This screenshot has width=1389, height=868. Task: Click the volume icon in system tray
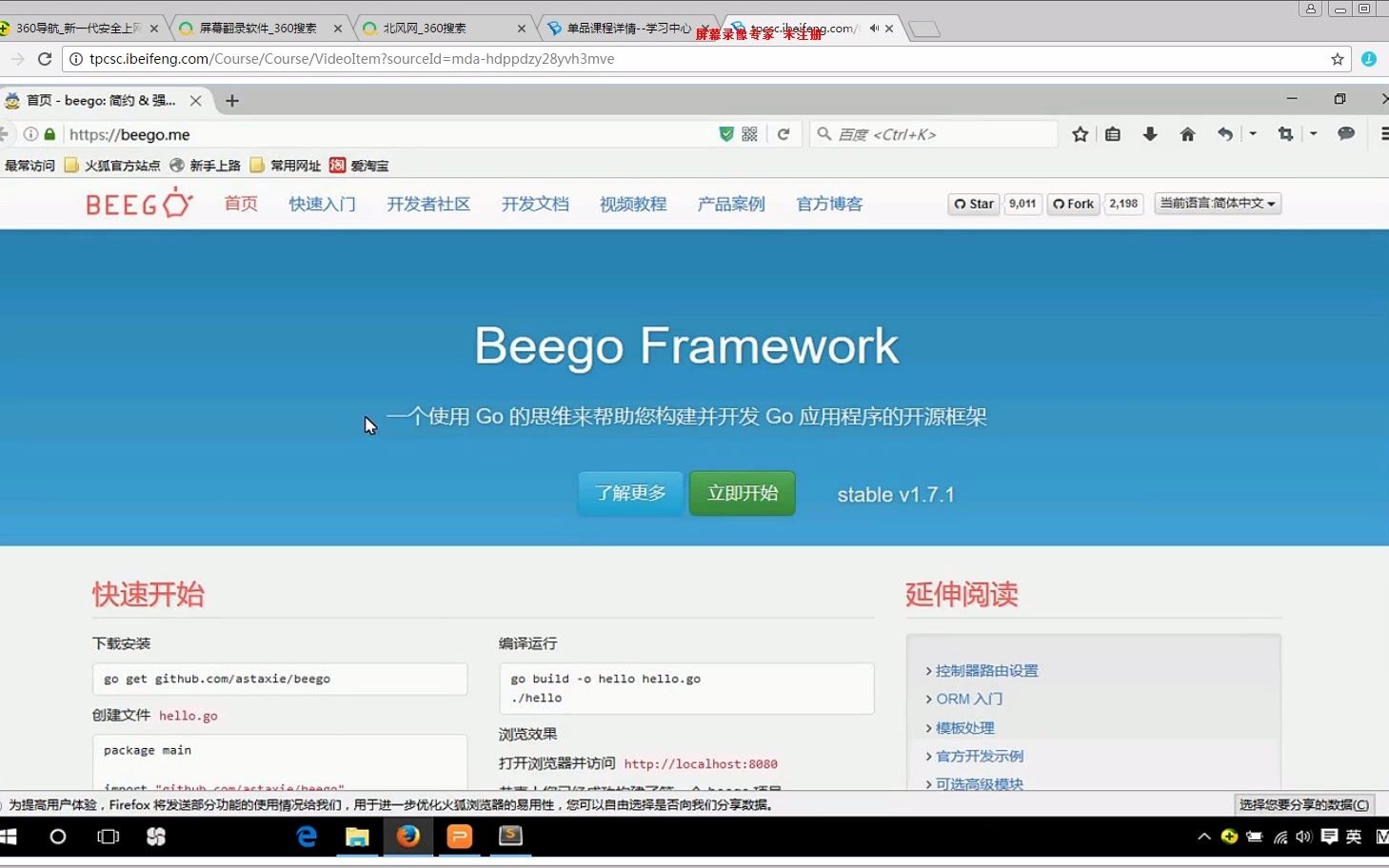coord(1303,837)
